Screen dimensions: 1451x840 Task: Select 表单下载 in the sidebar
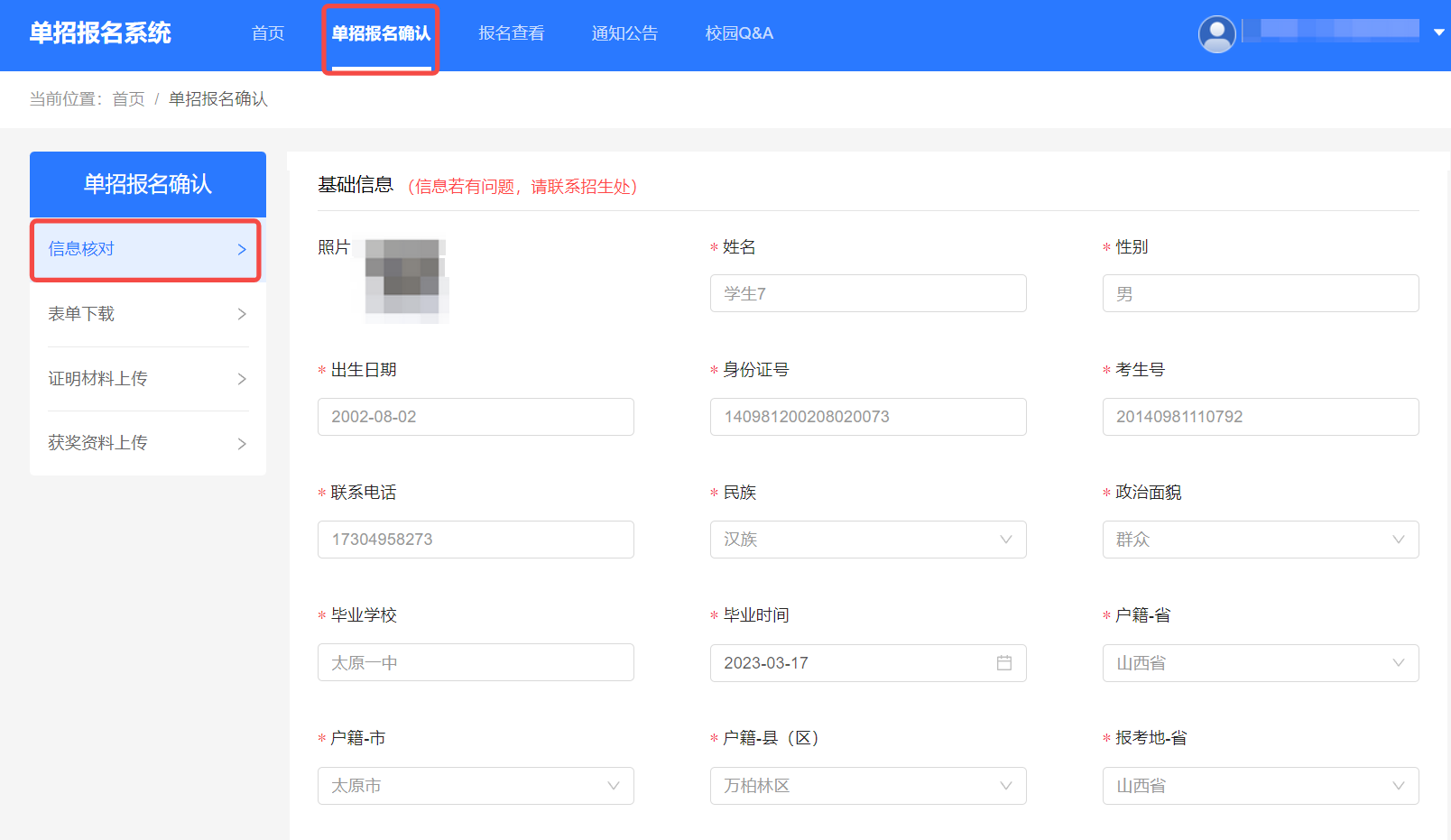click(x=80, y=314)
